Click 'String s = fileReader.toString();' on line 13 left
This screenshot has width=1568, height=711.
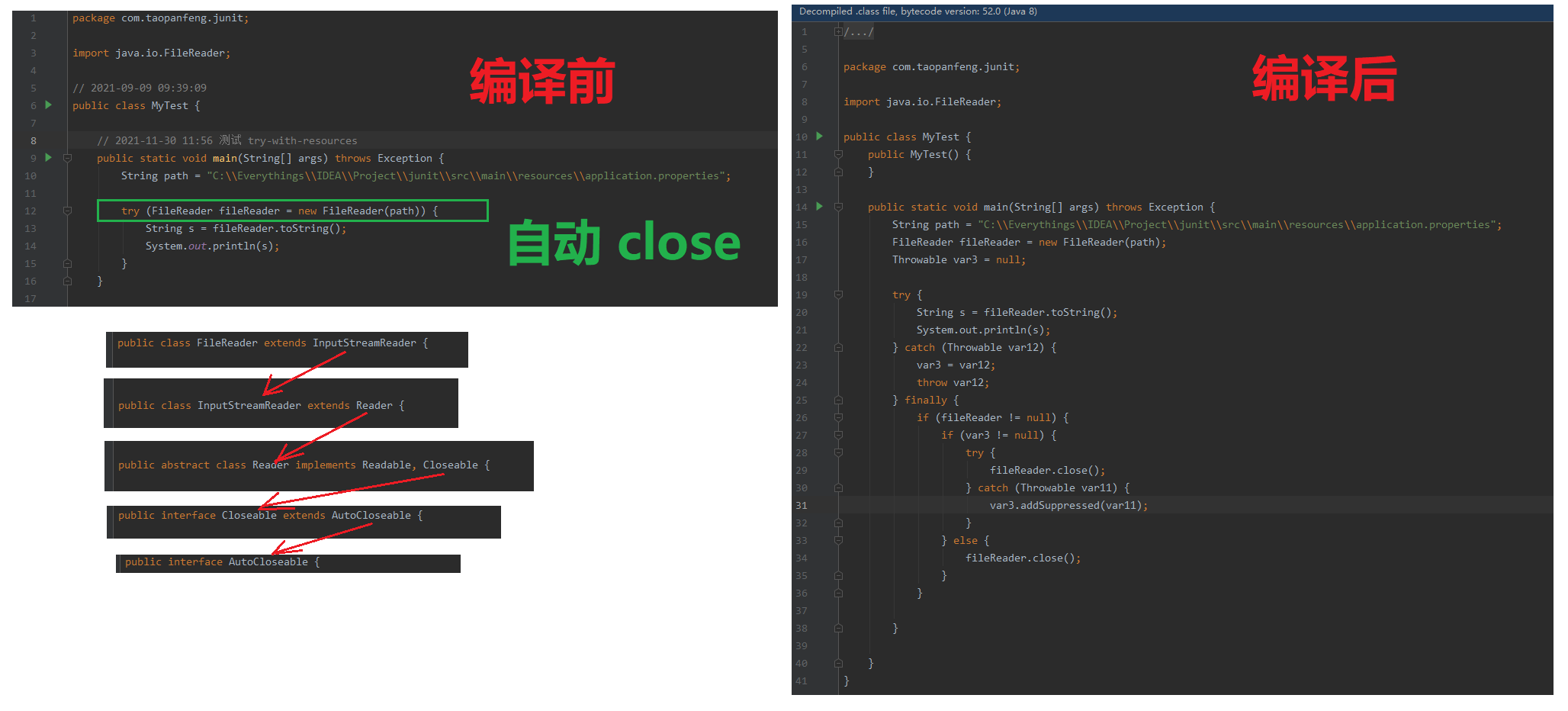pyautogui.click(x=246, y=228)
